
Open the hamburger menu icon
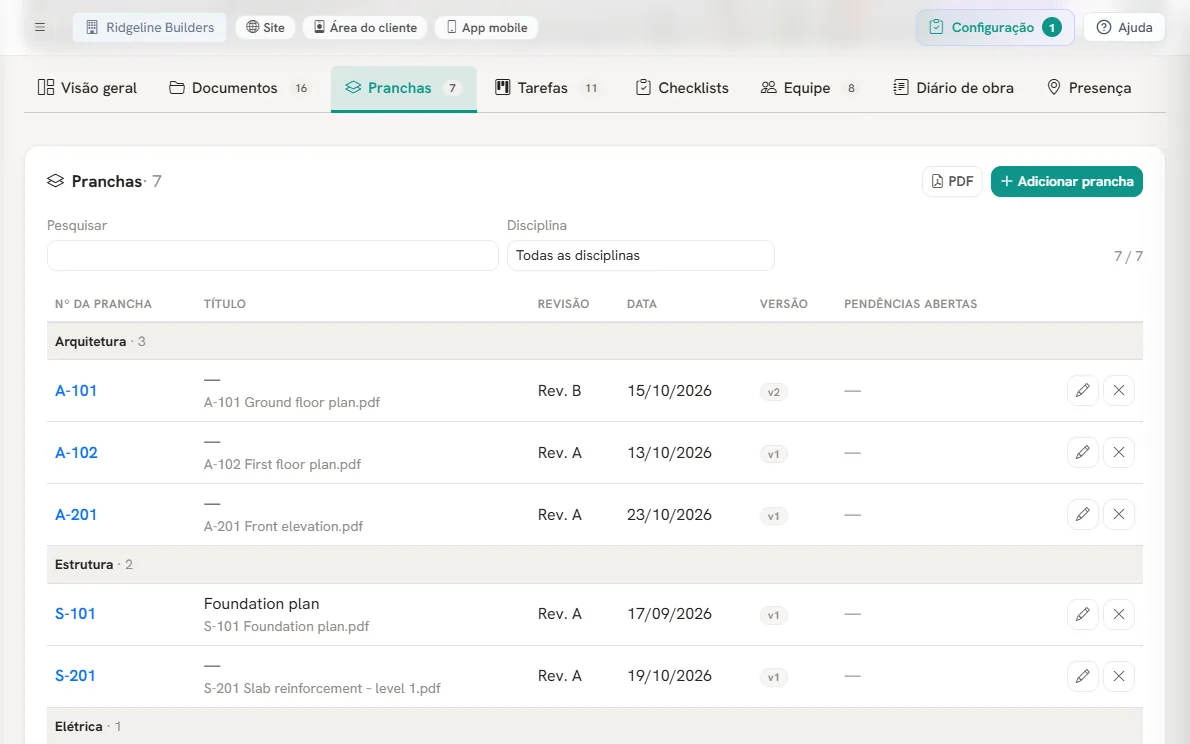40,27
